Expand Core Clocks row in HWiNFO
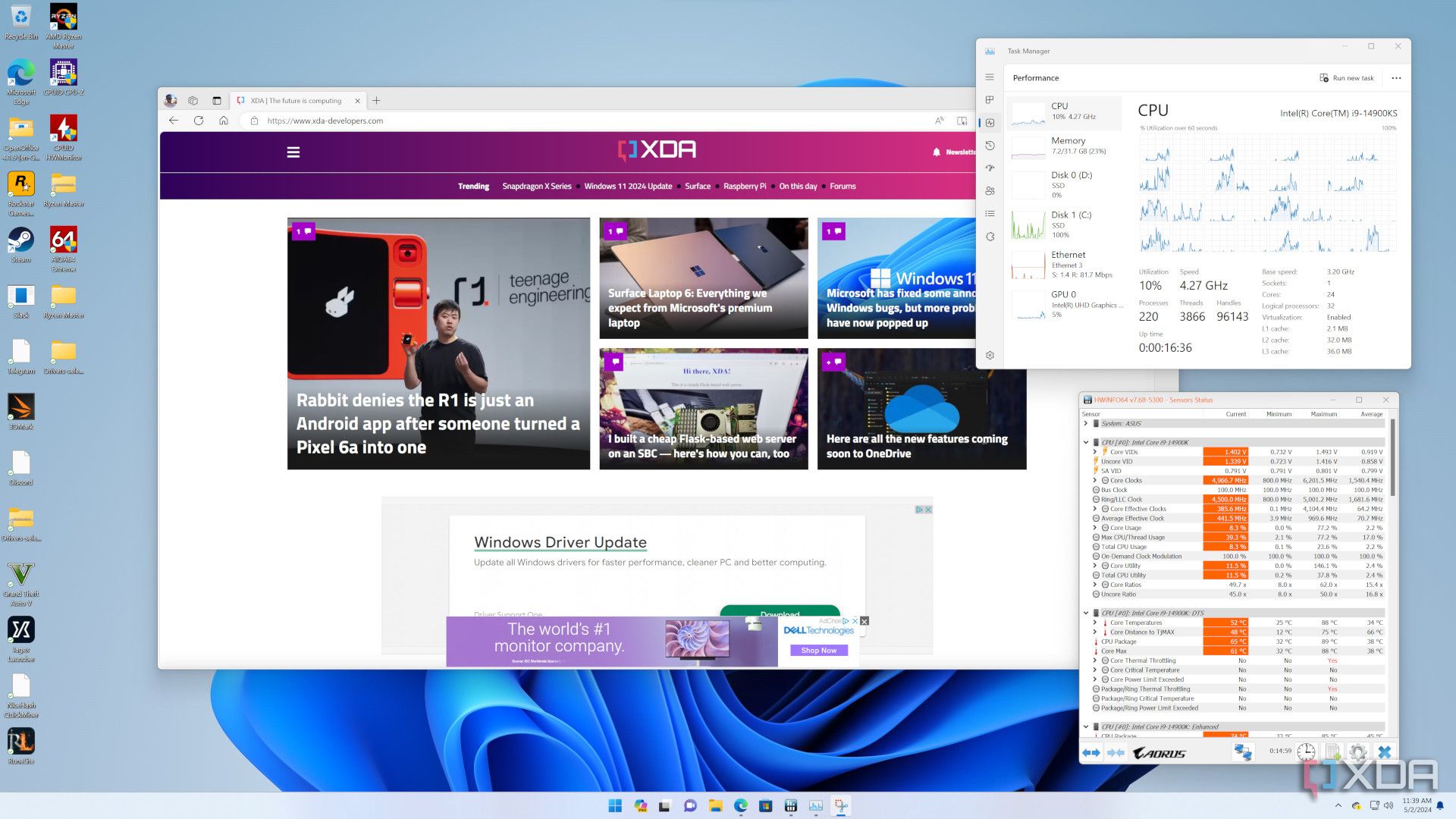This screenshot has height=819, width=1456. (1095, 480)
